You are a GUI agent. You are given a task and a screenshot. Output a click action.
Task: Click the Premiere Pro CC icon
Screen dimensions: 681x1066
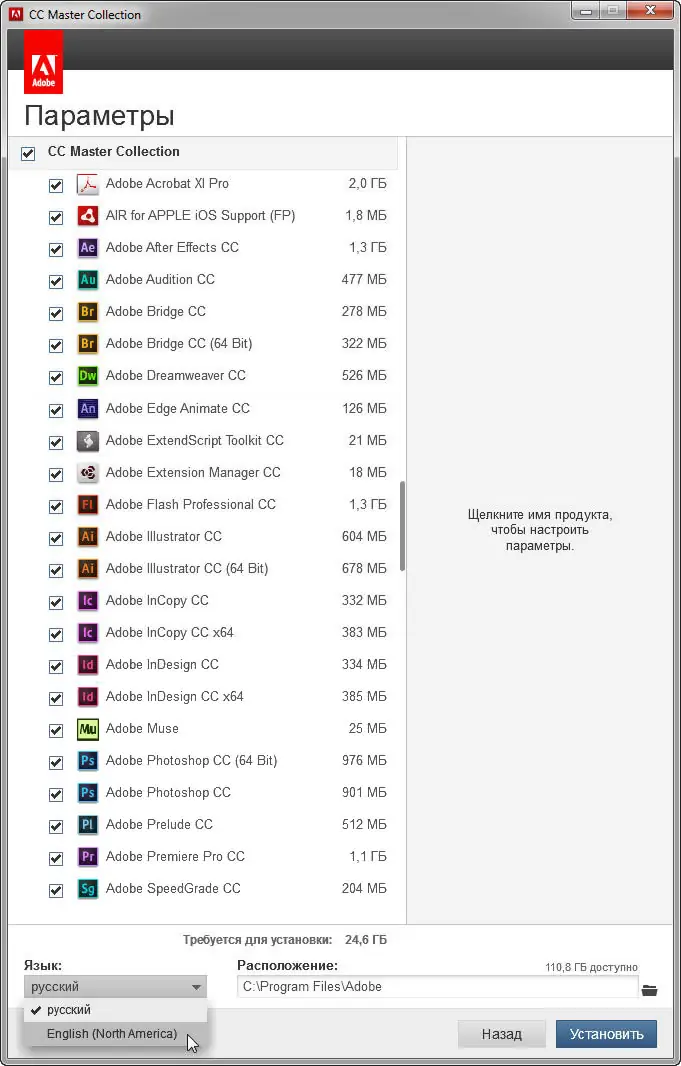click(88, 857)
